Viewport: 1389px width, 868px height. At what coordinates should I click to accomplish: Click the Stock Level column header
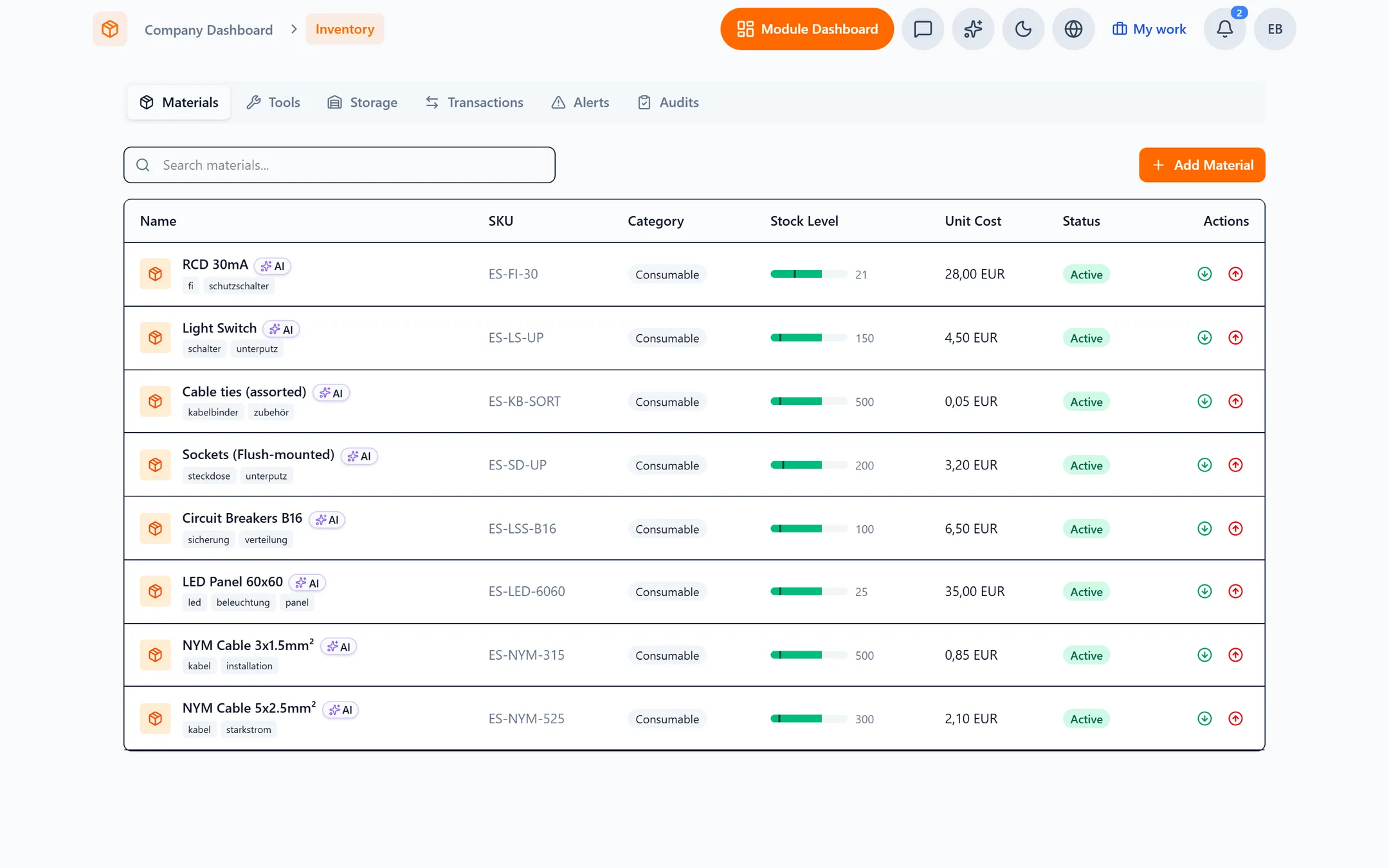804,221
